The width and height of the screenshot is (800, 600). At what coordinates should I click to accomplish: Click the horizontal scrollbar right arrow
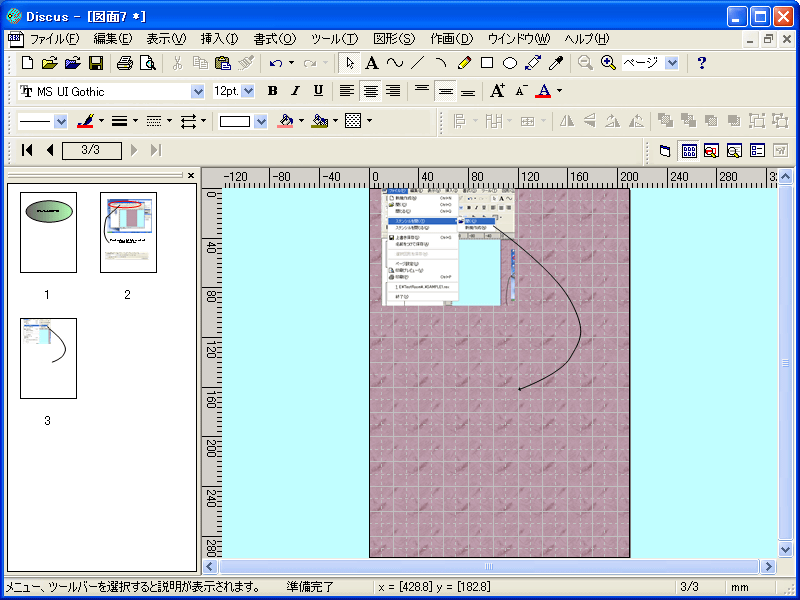pos(768,566)
